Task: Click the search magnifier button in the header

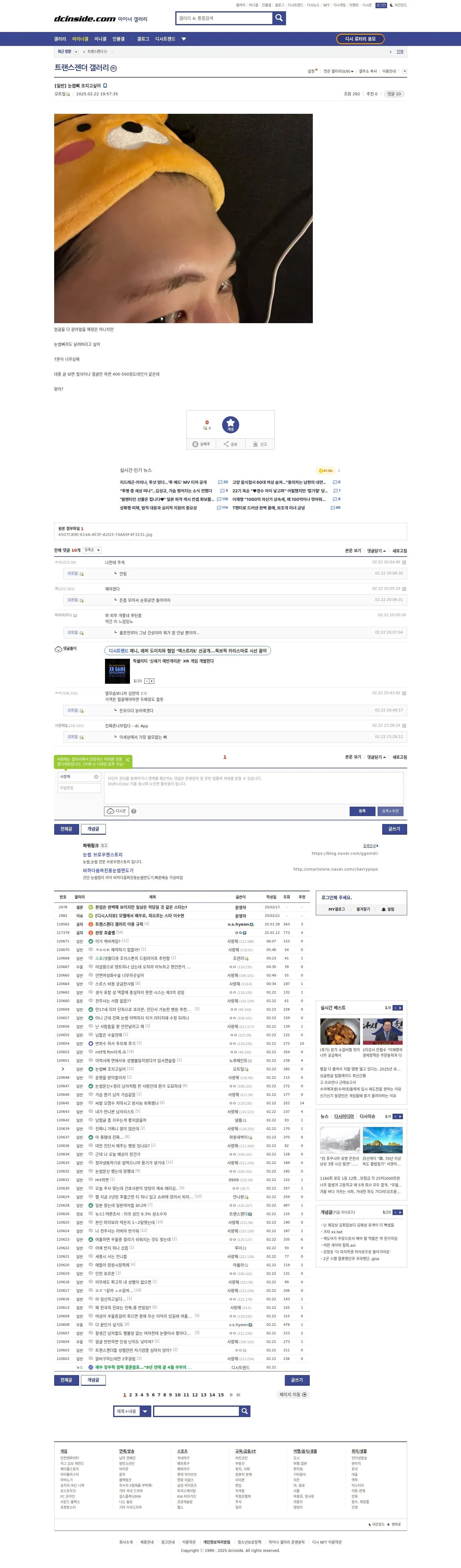Action: (x=279, y=18)
